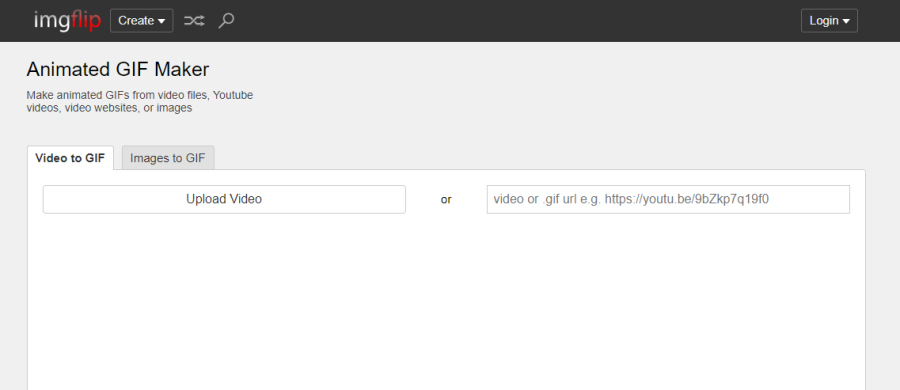Click the Animated GIF Maker heading

click(x=118, y=69)
